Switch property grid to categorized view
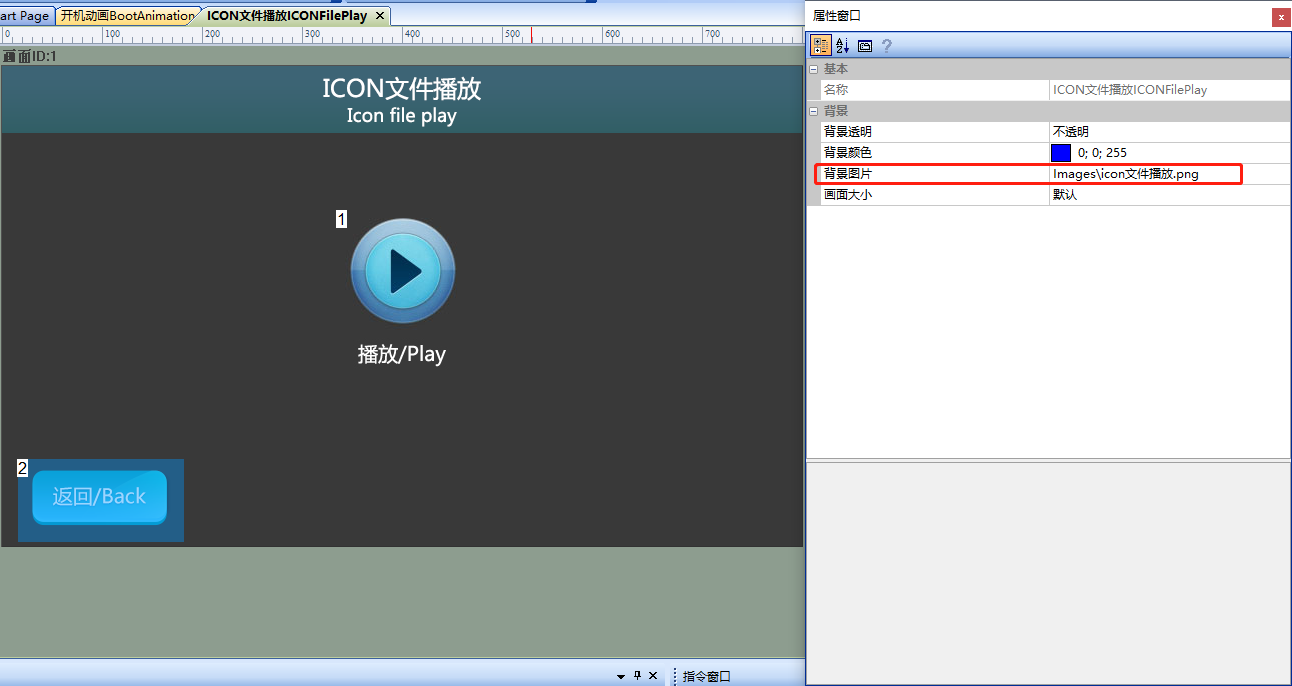 tap(820, 46)
